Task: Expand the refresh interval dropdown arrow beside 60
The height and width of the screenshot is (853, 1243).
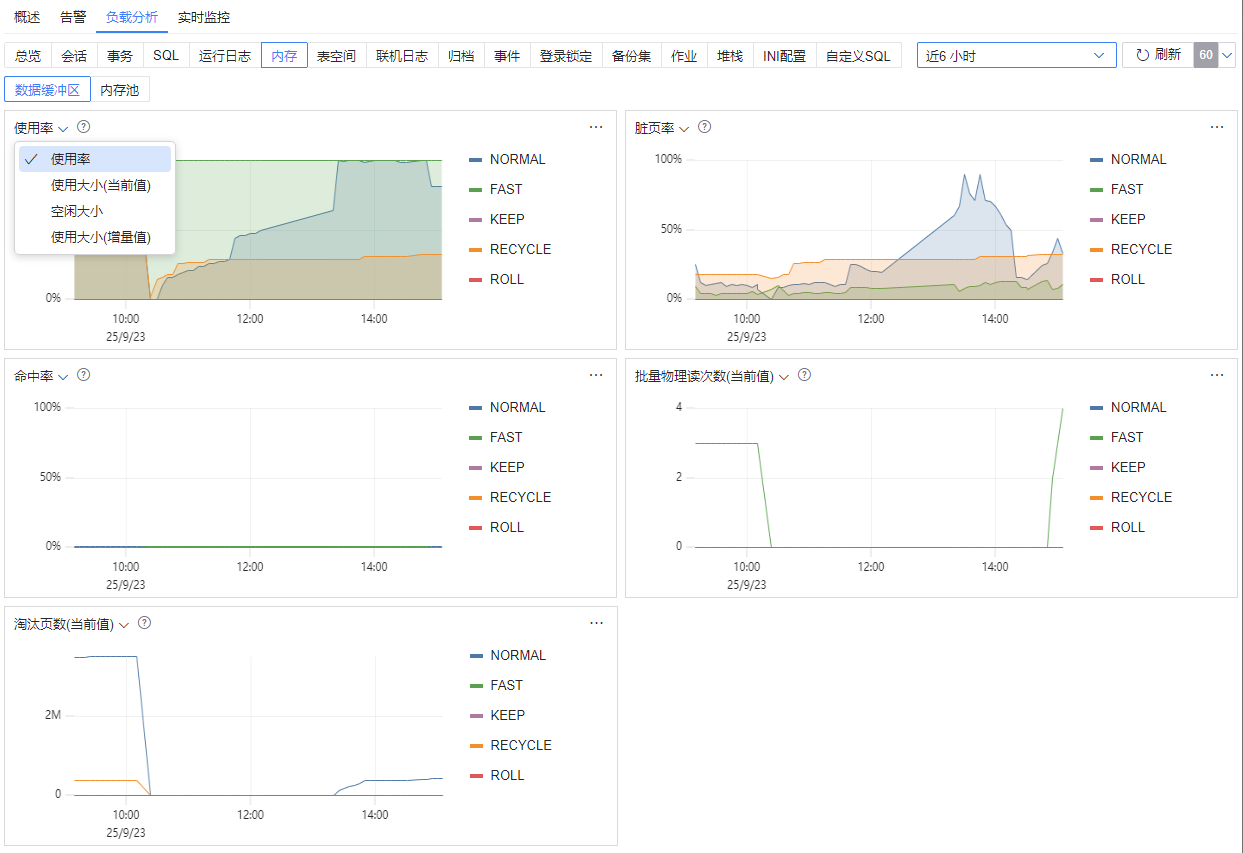Action: [1227, 55]
